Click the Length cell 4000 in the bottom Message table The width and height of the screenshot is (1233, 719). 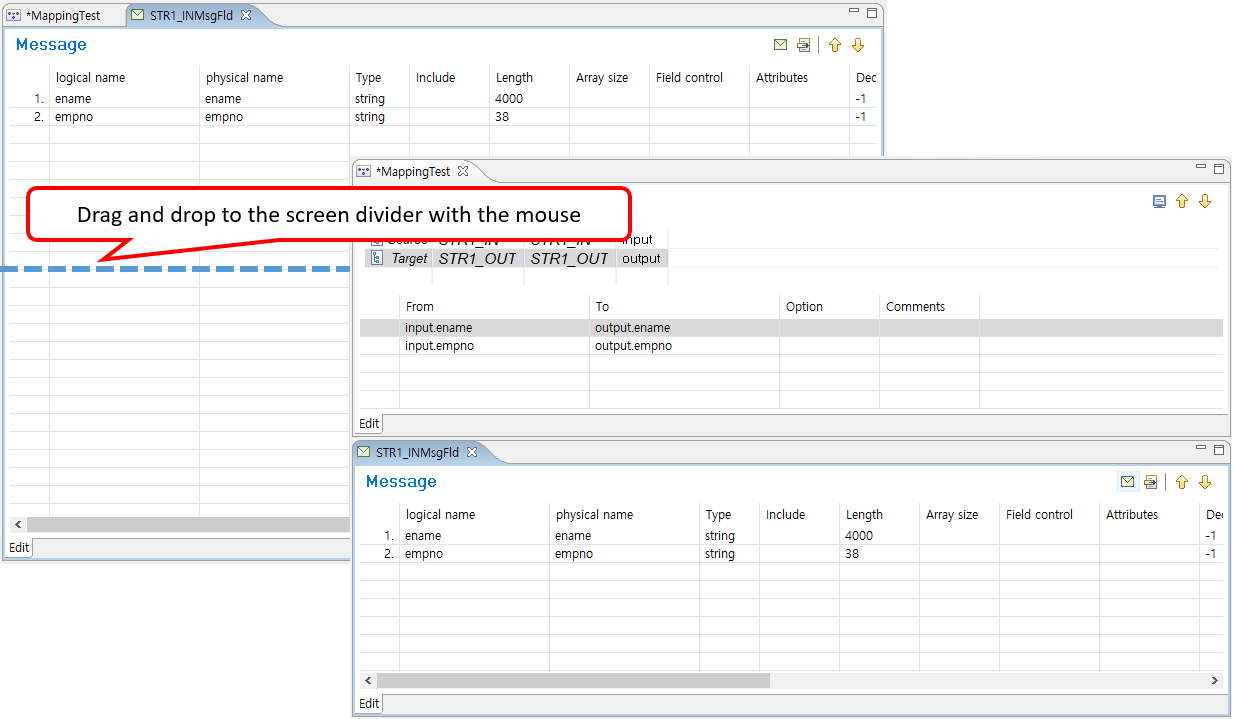(x=859, y=536)
